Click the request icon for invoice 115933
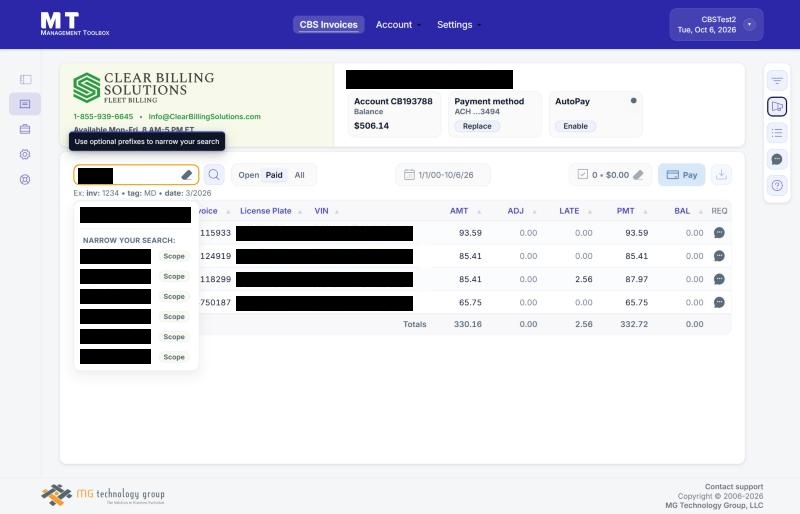The height and width of the screenshot is (514, 800). 719,233
